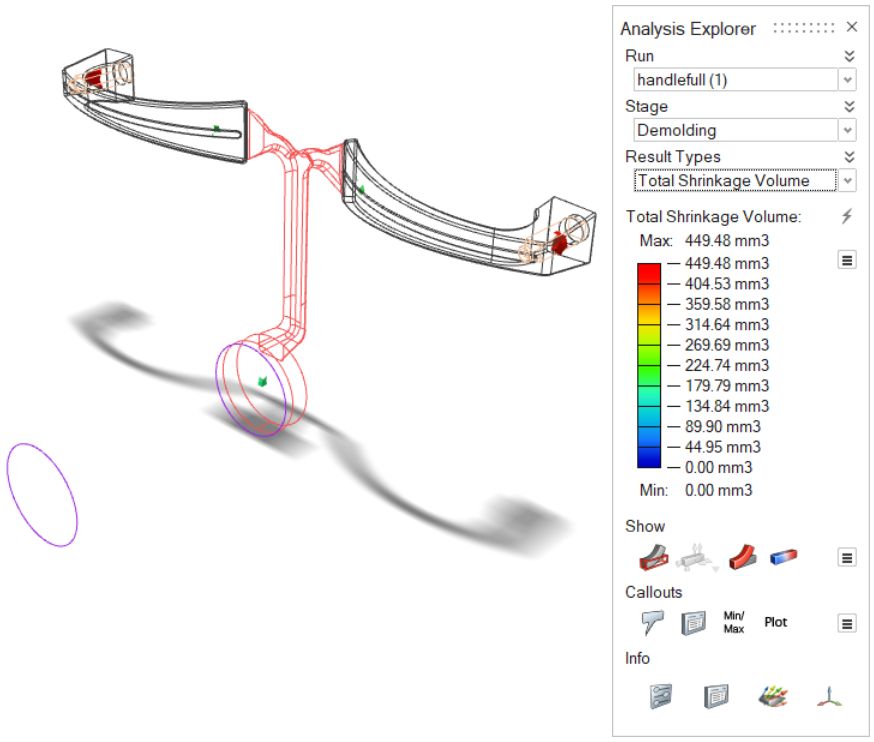This screenshot has height=742, width=874.
Task: Collapse the Run section chevron
Action: coord(849,56)
